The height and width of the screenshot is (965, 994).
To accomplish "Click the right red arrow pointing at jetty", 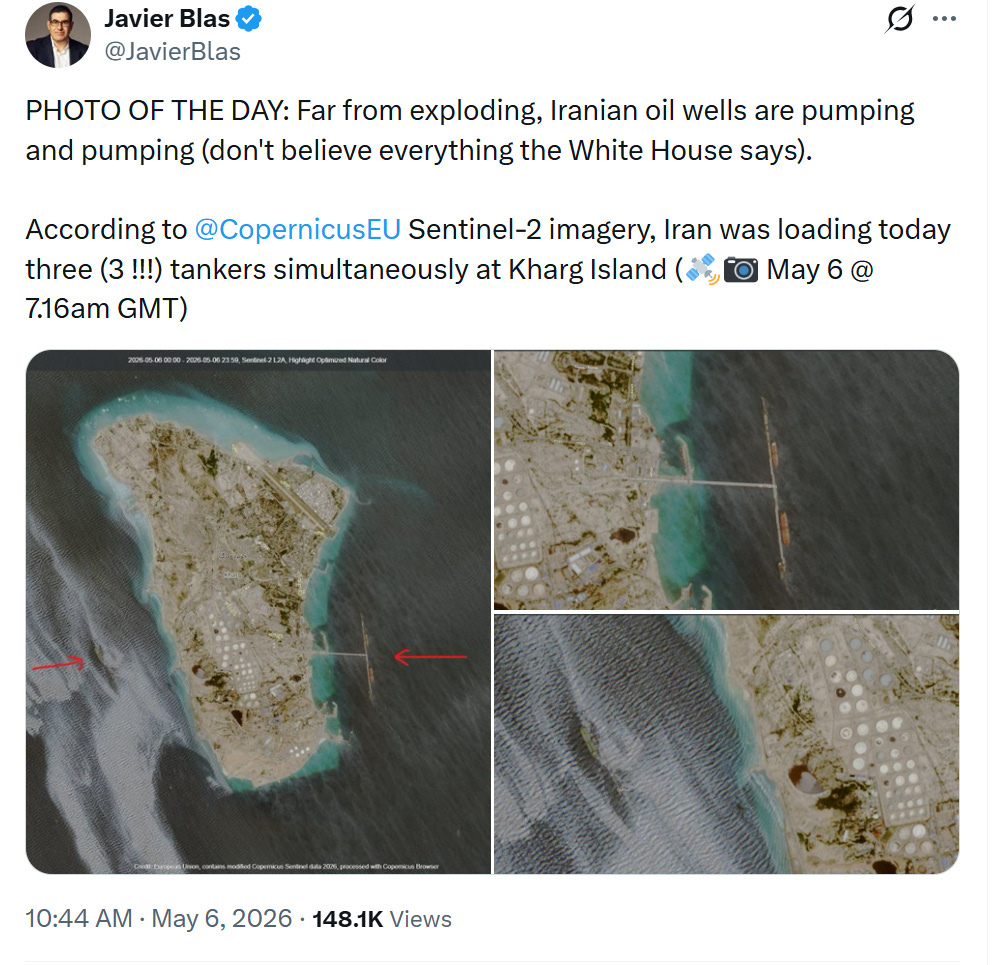I will (430, 656).
